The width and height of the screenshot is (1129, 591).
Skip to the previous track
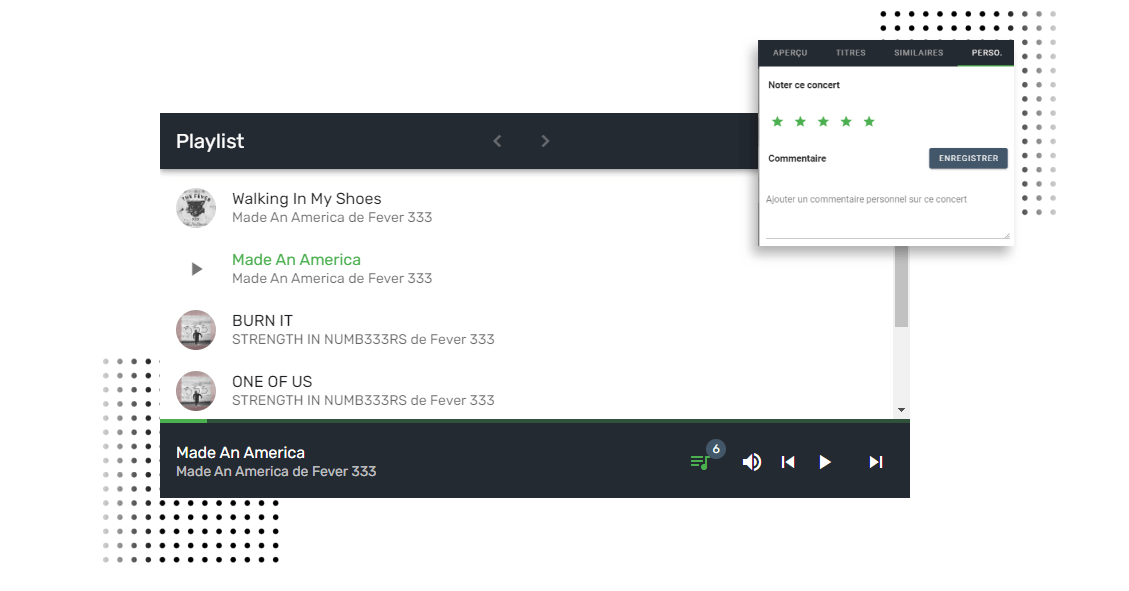[788, 462]
